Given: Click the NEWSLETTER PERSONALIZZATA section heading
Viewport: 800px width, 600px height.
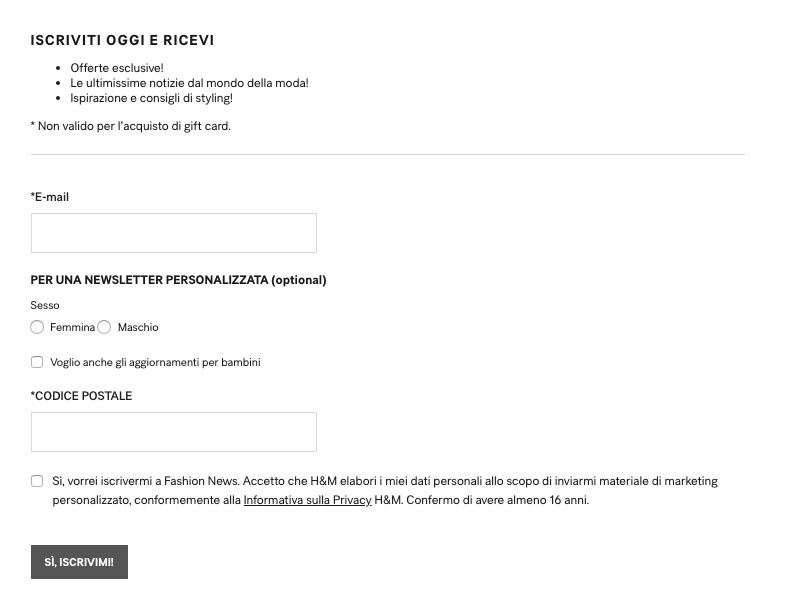Looking at the screenshot, I should point(178,280).
